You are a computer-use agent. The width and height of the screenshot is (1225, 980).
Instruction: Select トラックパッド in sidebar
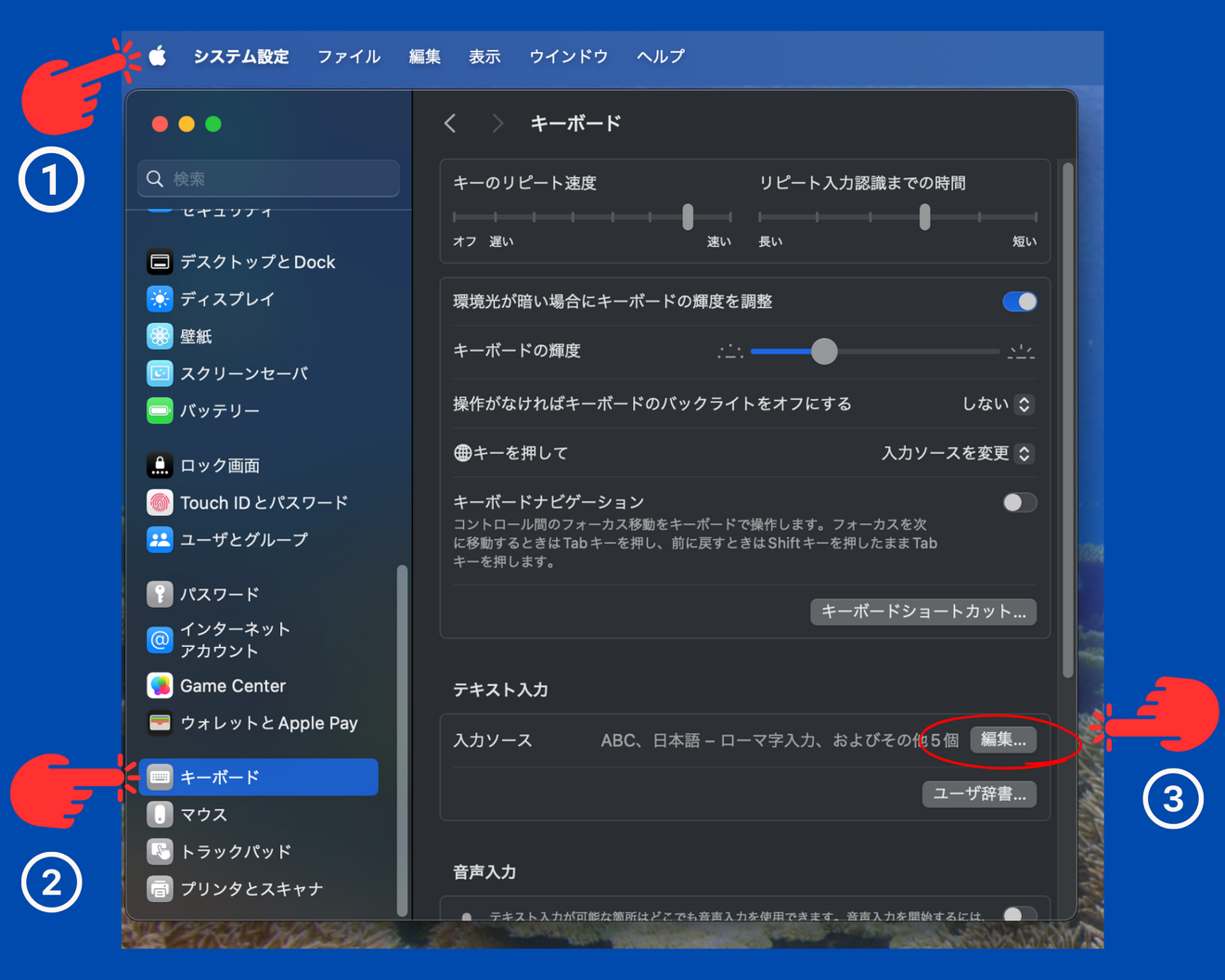coord(236,851)
